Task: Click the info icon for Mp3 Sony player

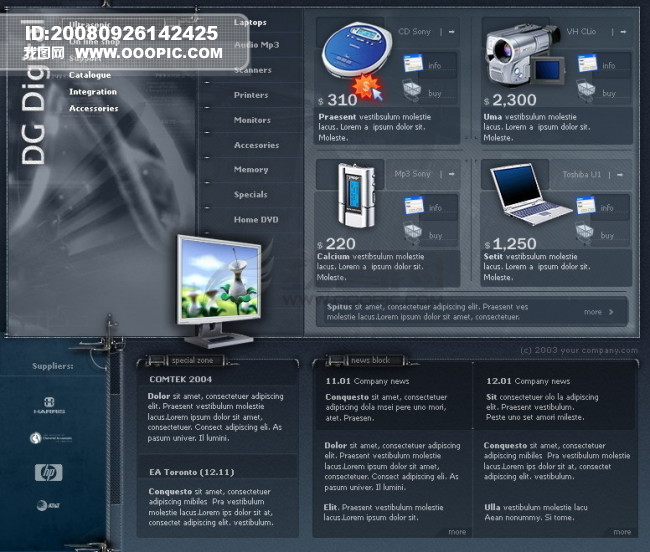Action: [414, 207]
